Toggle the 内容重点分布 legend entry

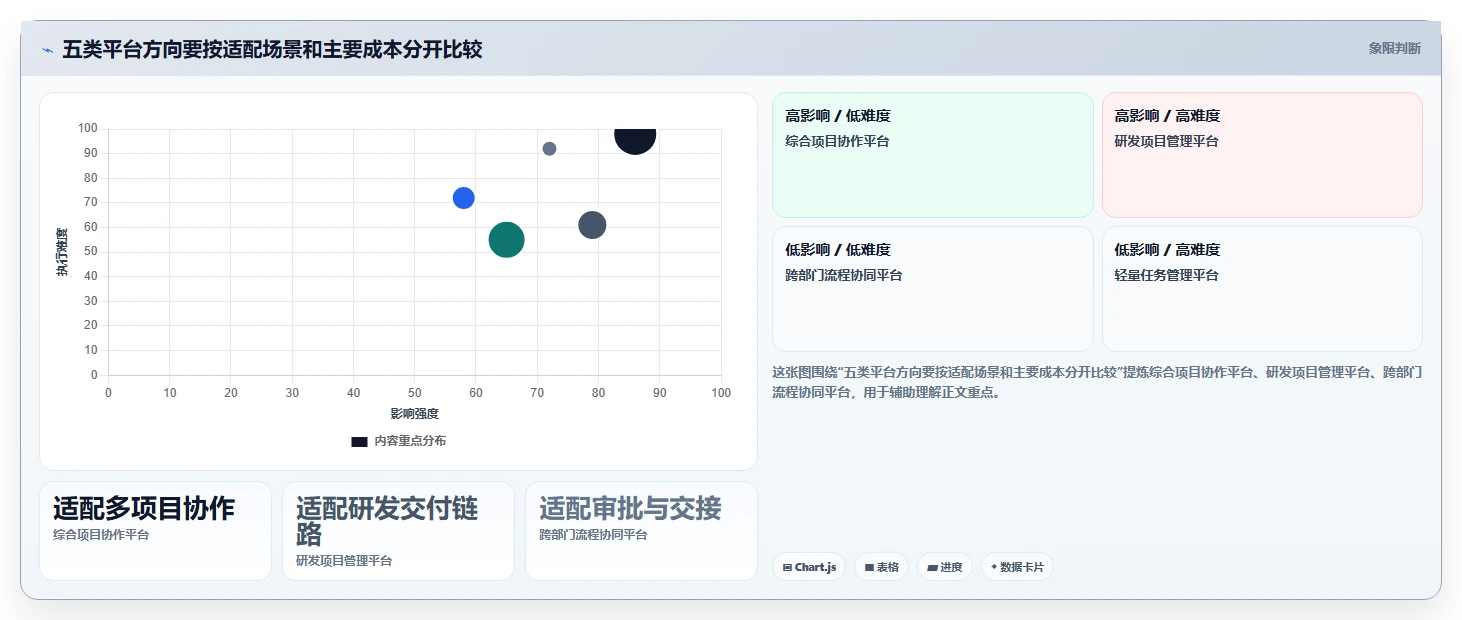click(x=398, y=441)
